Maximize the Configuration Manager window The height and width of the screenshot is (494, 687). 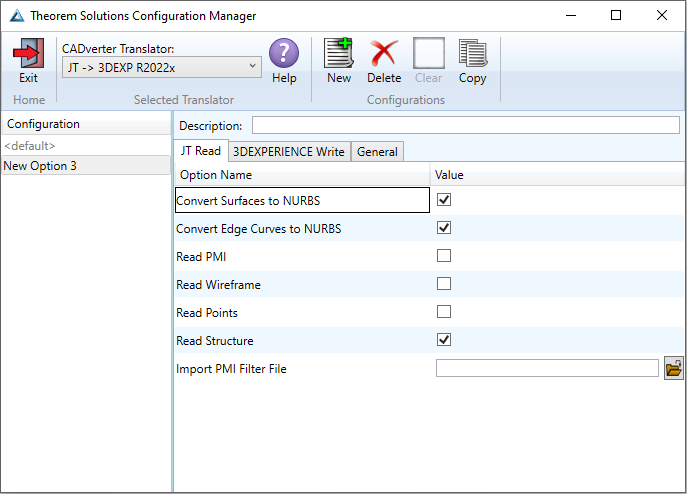point(616,15)
